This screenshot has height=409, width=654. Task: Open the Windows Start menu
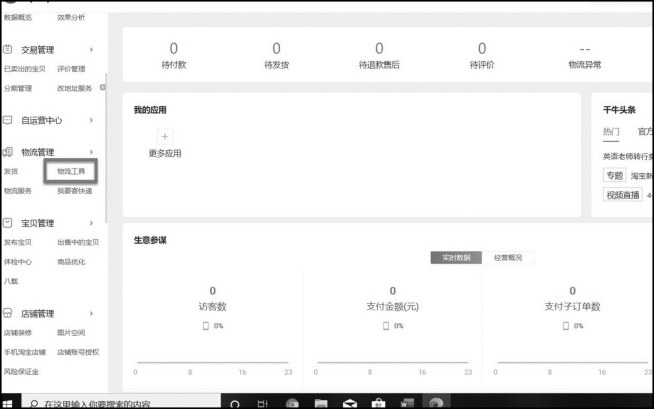(8, 404)
